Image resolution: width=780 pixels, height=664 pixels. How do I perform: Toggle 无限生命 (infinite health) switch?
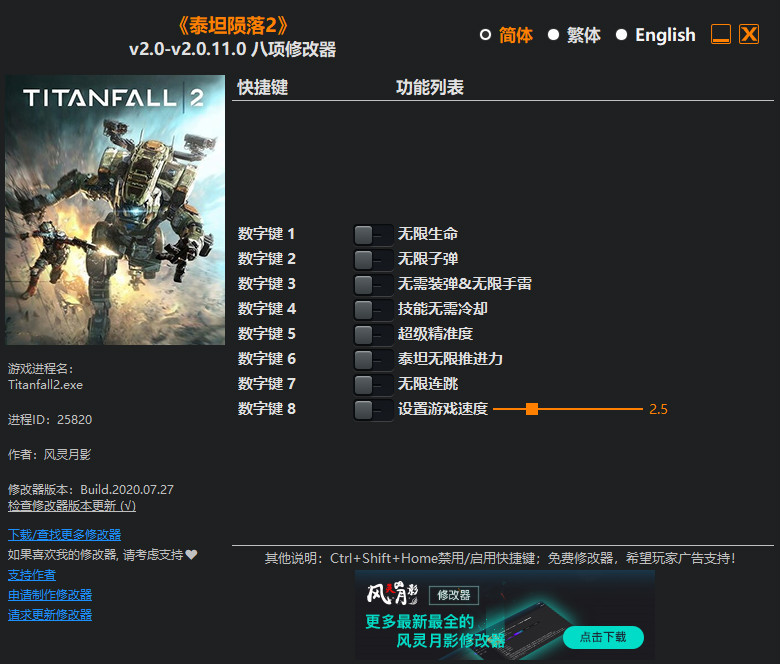374,234
